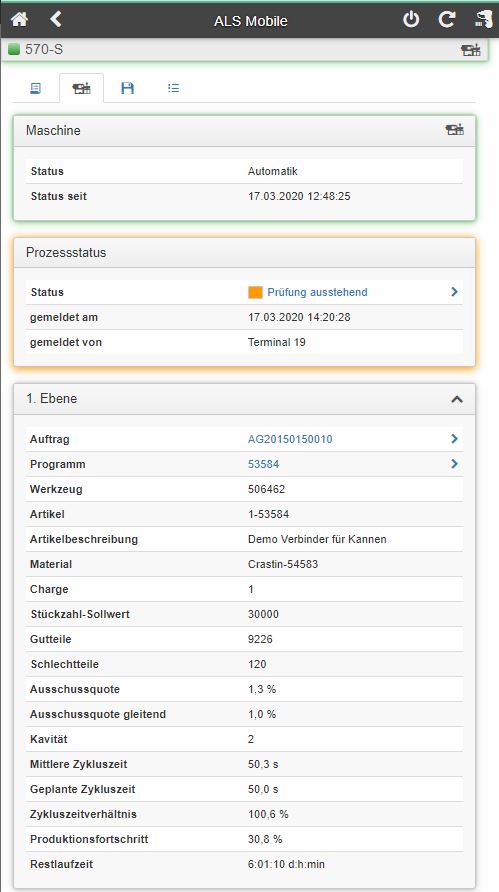Click the green status square near 570-S
Image resolution: width=499 pixels, height=892 pixels.
[x=14, y=50]
